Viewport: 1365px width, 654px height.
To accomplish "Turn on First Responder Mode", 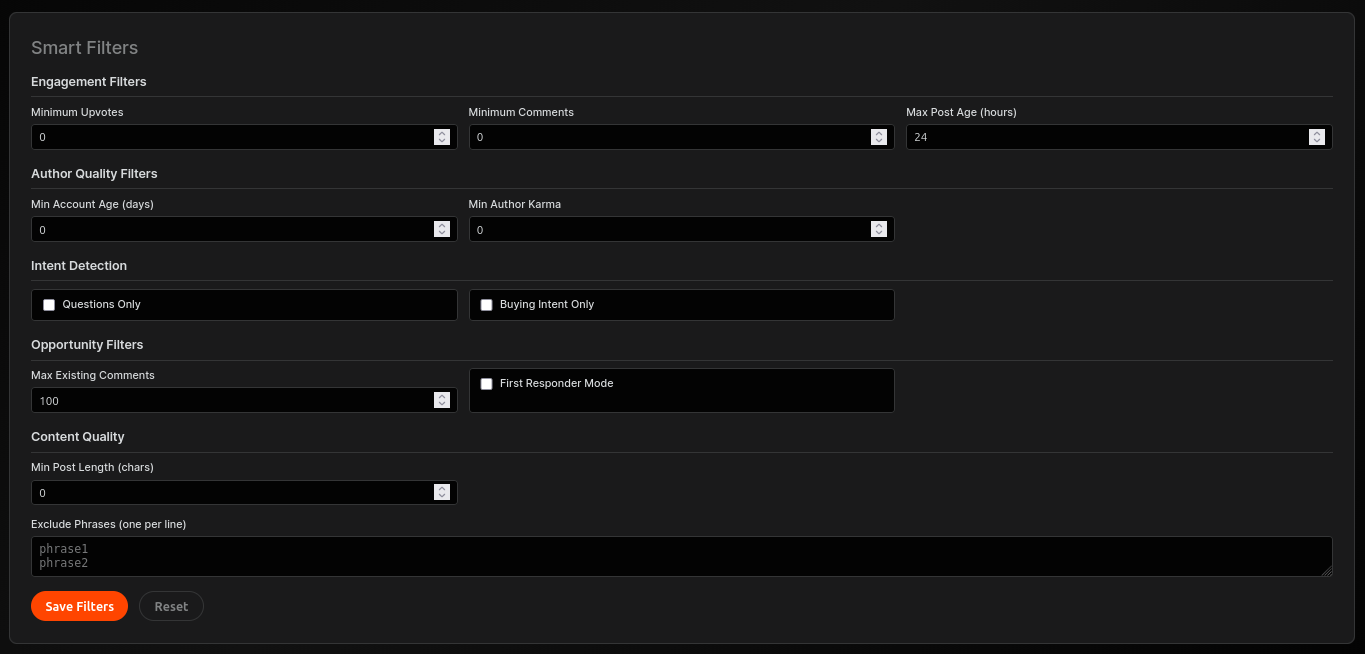I will [x=487, y=384].
